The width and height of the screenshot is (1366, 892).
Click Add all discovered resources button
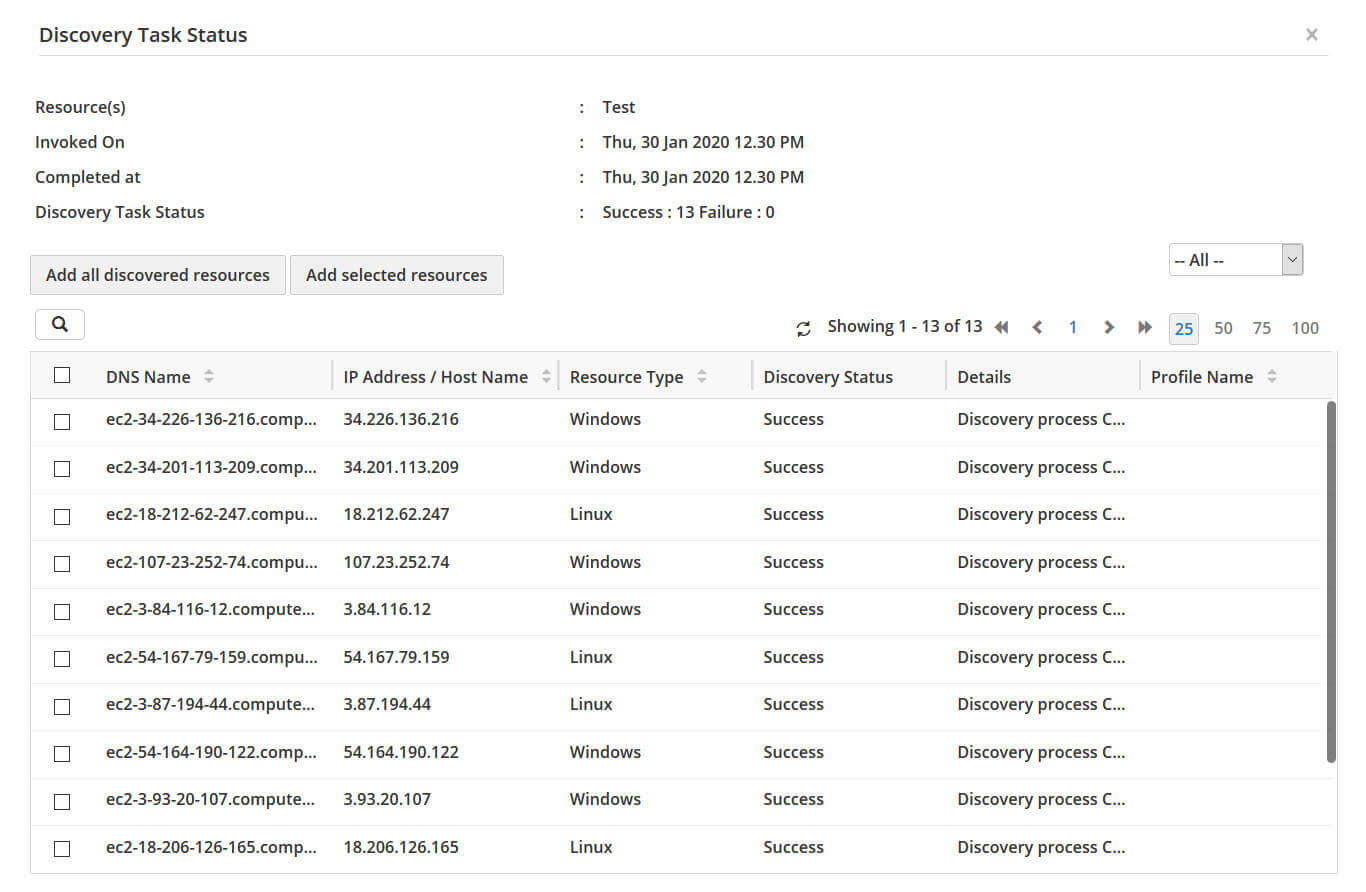158,275
